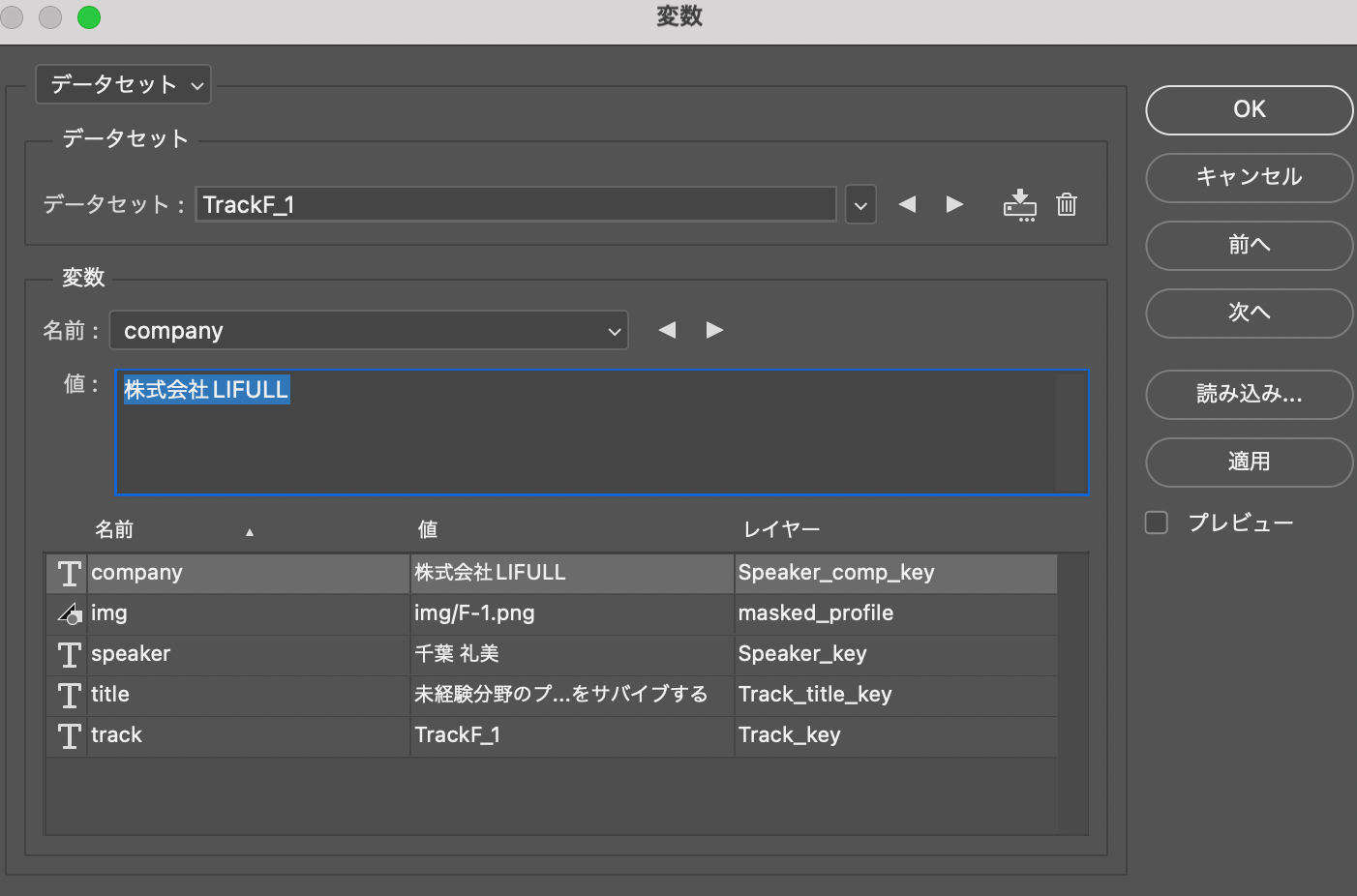Save the dataset with the save icon

pyautogui.click(x=1020, y=204)
